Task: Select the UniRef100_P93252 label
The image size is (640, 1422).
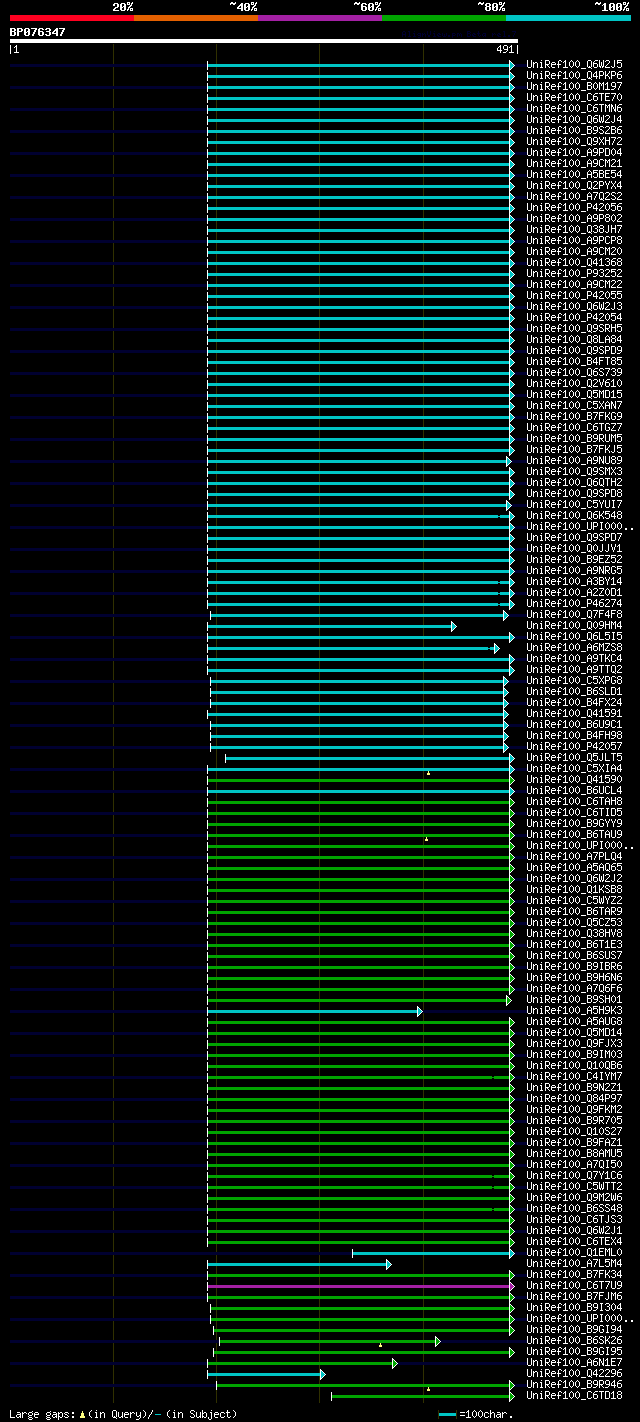Action: pos(574,273)
